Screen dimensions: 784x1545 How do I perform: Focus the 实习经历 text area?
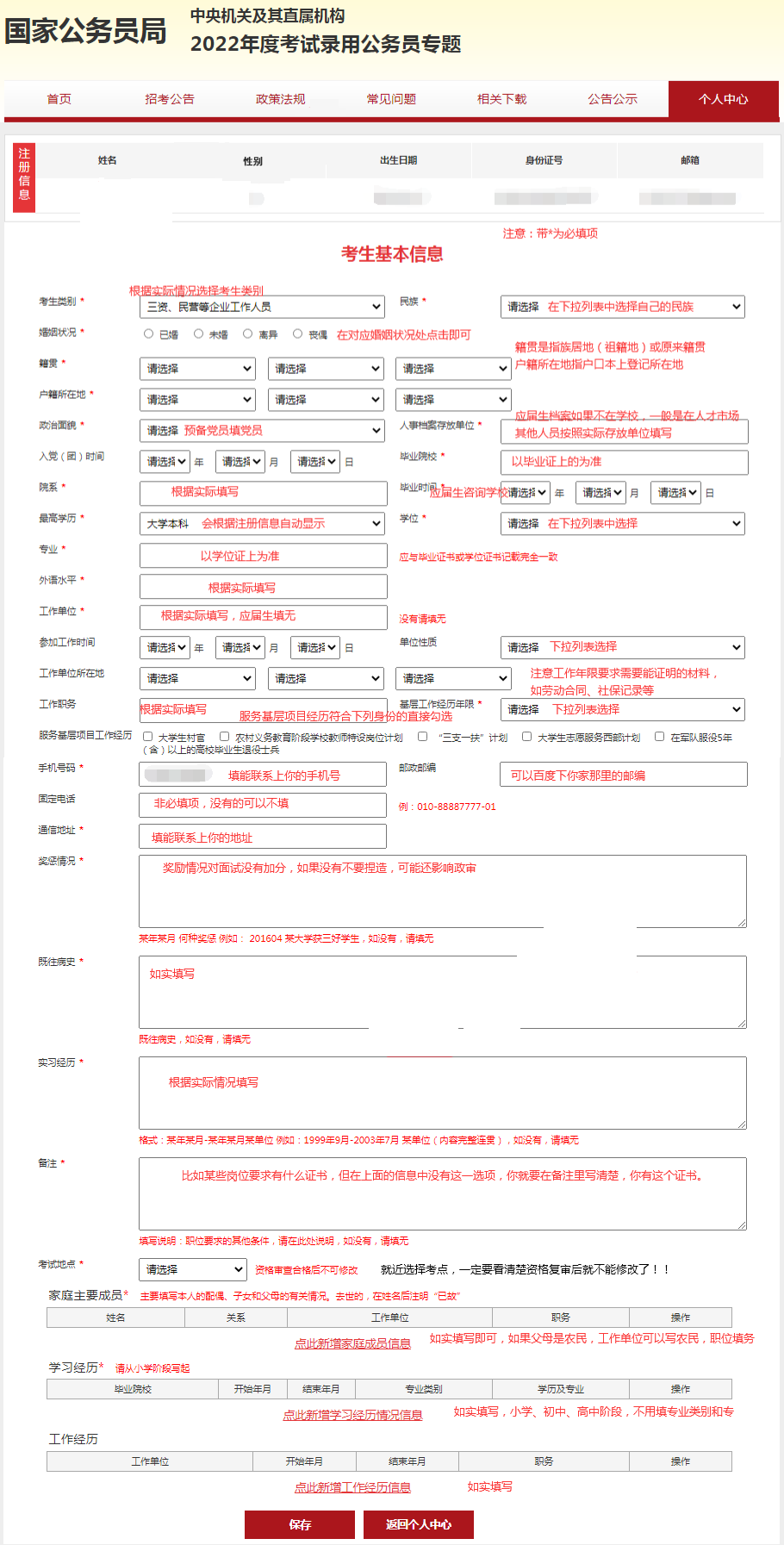[443, 1093]
